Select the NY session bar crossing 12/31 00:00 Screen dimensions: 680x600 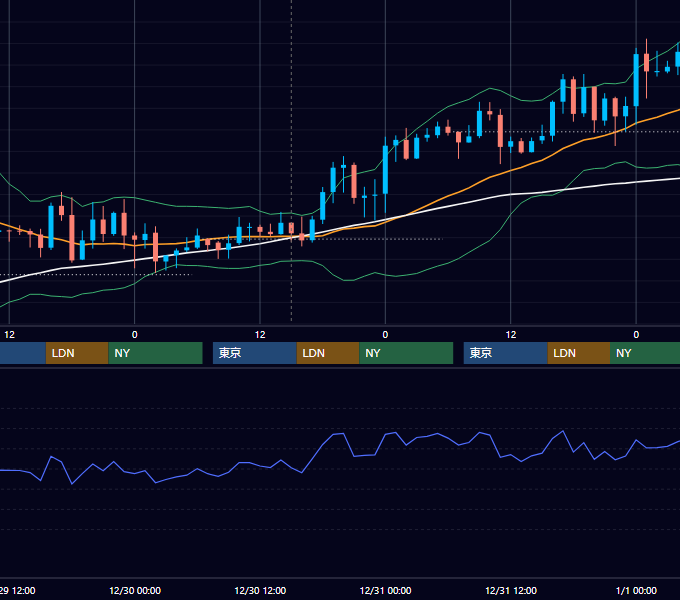point(406,353)
